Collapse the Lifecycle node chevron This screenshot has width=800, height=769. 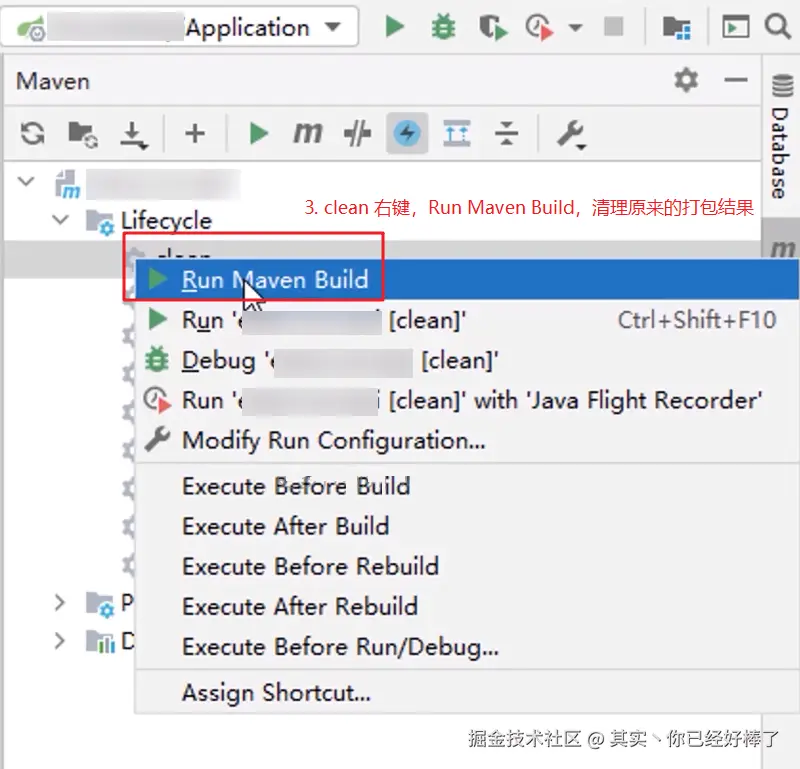[60, 220]
